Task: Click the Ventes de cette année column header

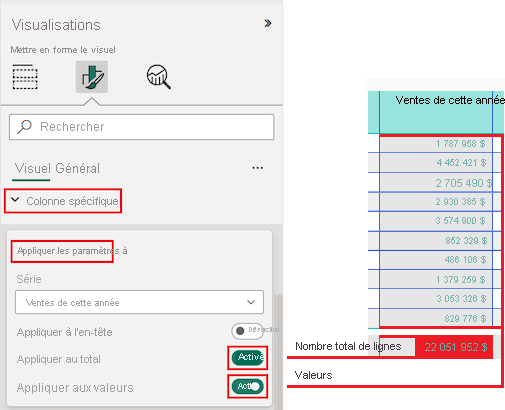Action: [436, 112]
